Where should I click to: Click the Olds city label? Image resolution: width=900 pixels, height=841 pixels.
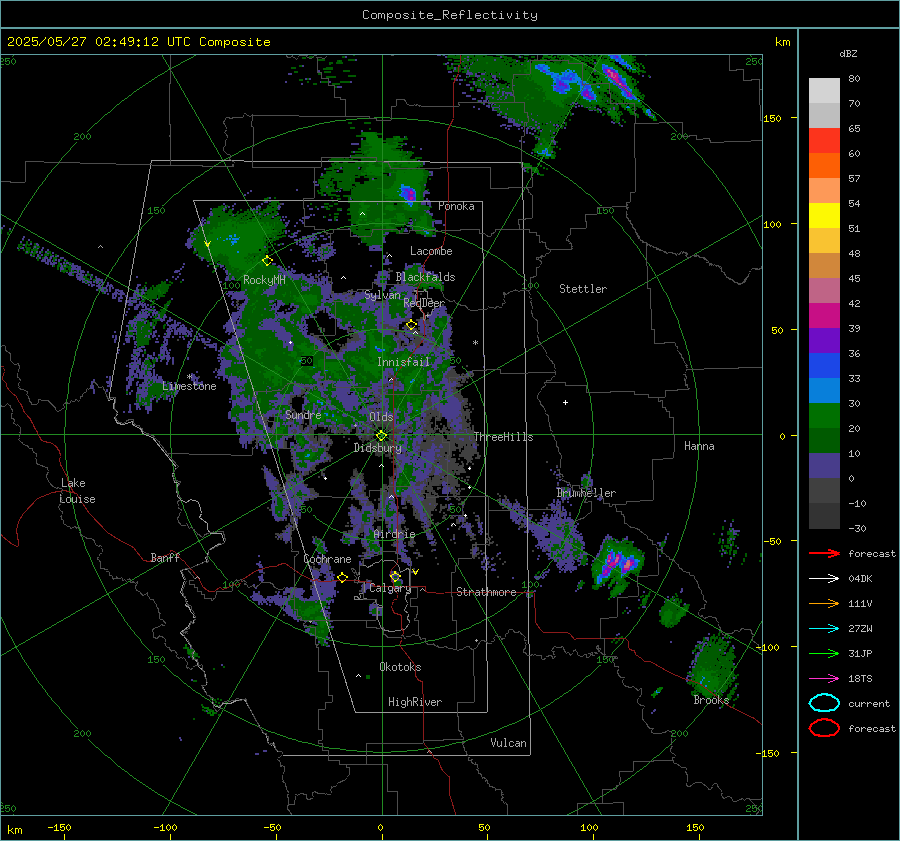[x=381, y=417]
